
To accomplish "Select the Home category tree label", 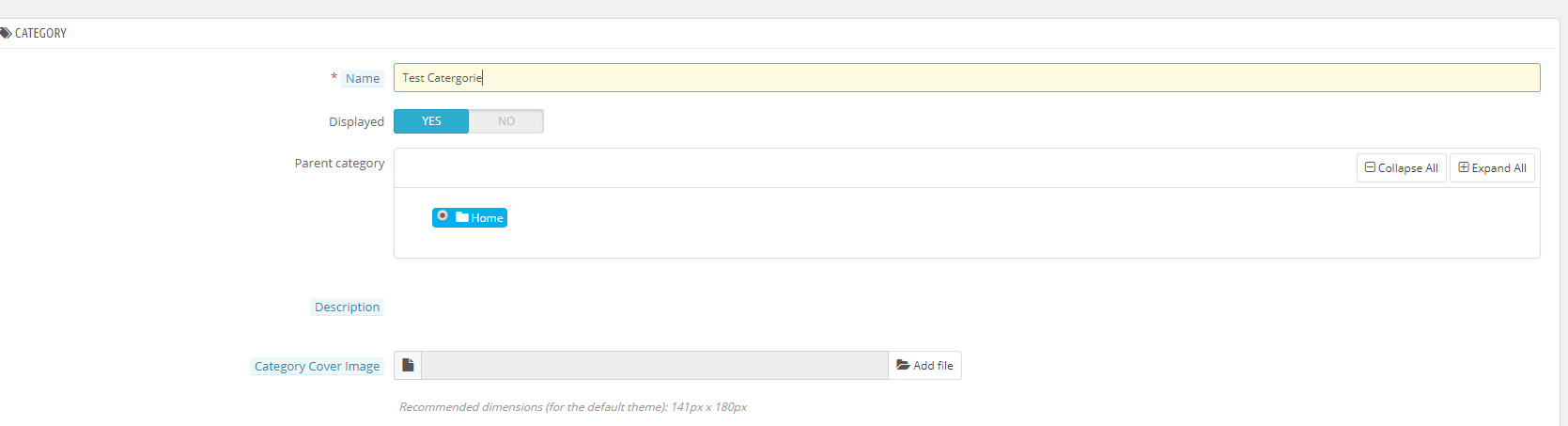I will (x=487, y=218).
